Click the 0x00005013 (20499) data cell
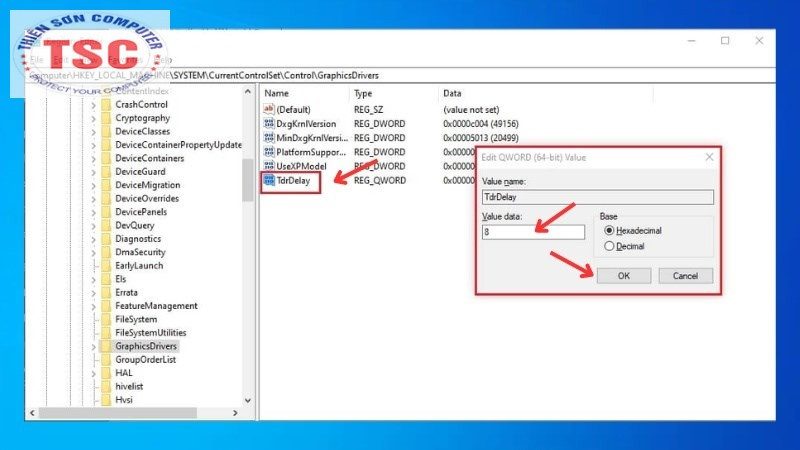The width and height of the screenshot is (800, 450). click(481, 138)
